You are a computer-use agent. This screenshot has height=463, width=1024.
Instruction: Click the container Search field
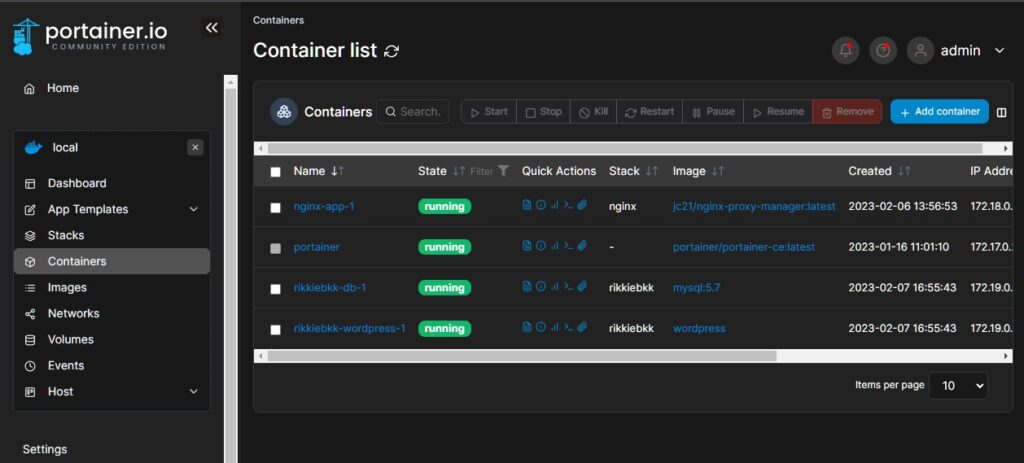tap(413, 112)
